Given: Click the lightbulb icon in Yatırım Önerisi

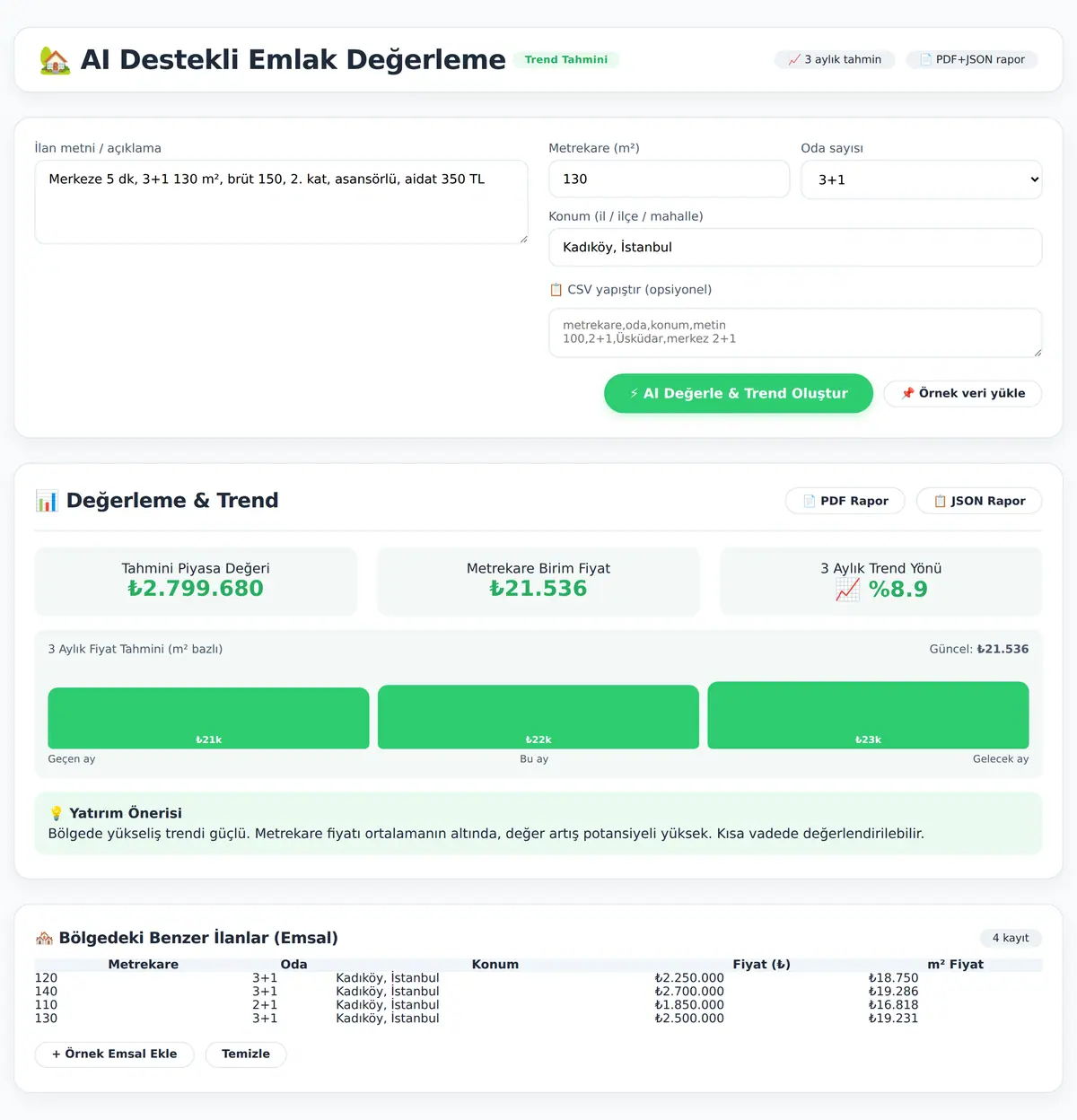Looking at the screenshot, I should coord(56,813).
